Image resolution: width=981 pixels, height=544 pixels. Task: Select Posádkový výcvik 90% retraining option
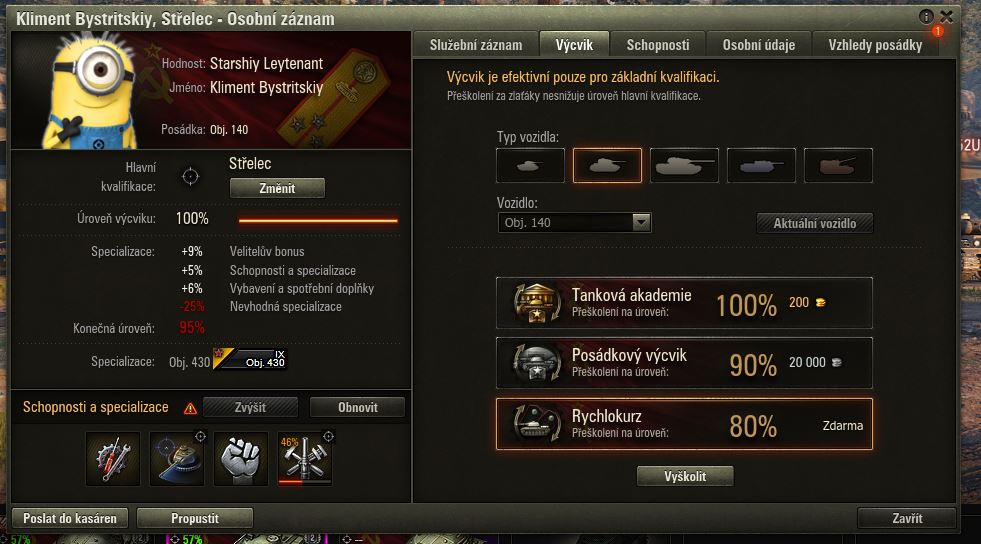[684, 363]
